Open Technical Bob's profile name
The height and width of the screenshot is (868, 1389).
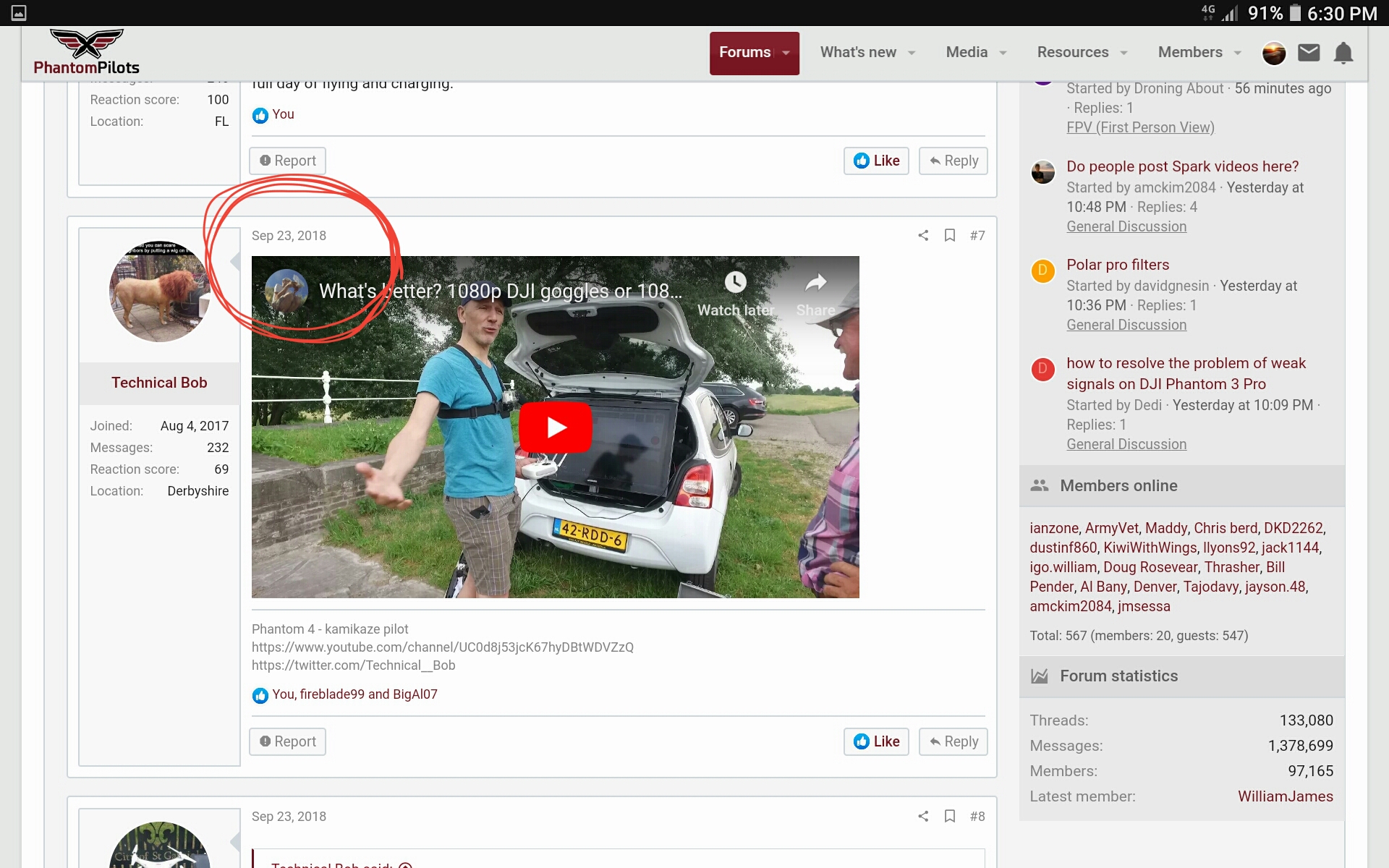[159, 383]
